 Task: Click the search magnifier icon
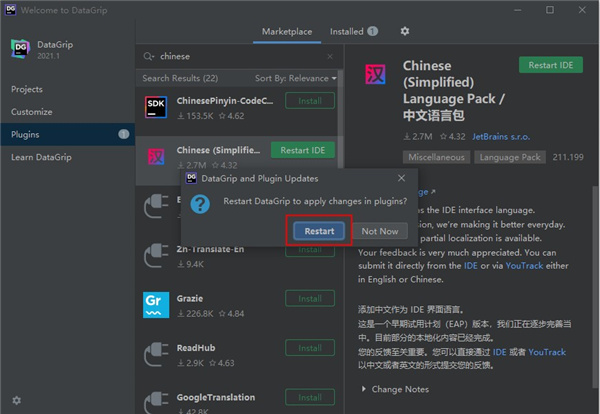(x=149, y=57)
